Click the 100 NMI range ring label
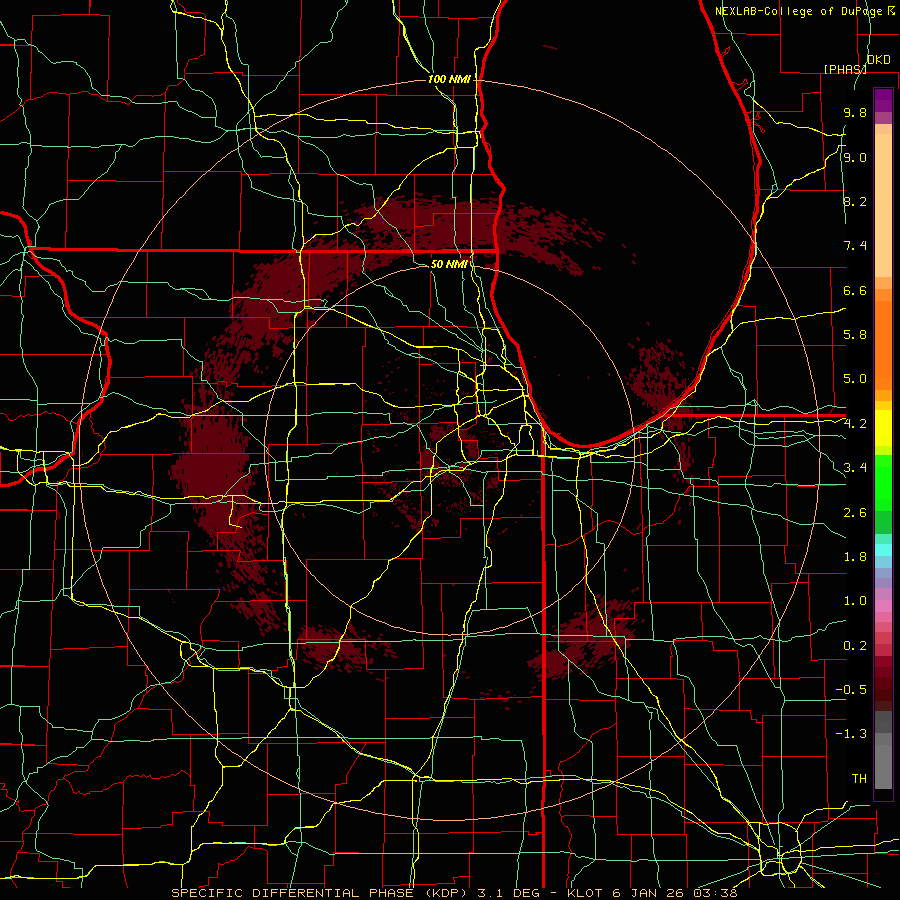Image resolution: width=900 pixels, height=900 pixels. [449, 79]
